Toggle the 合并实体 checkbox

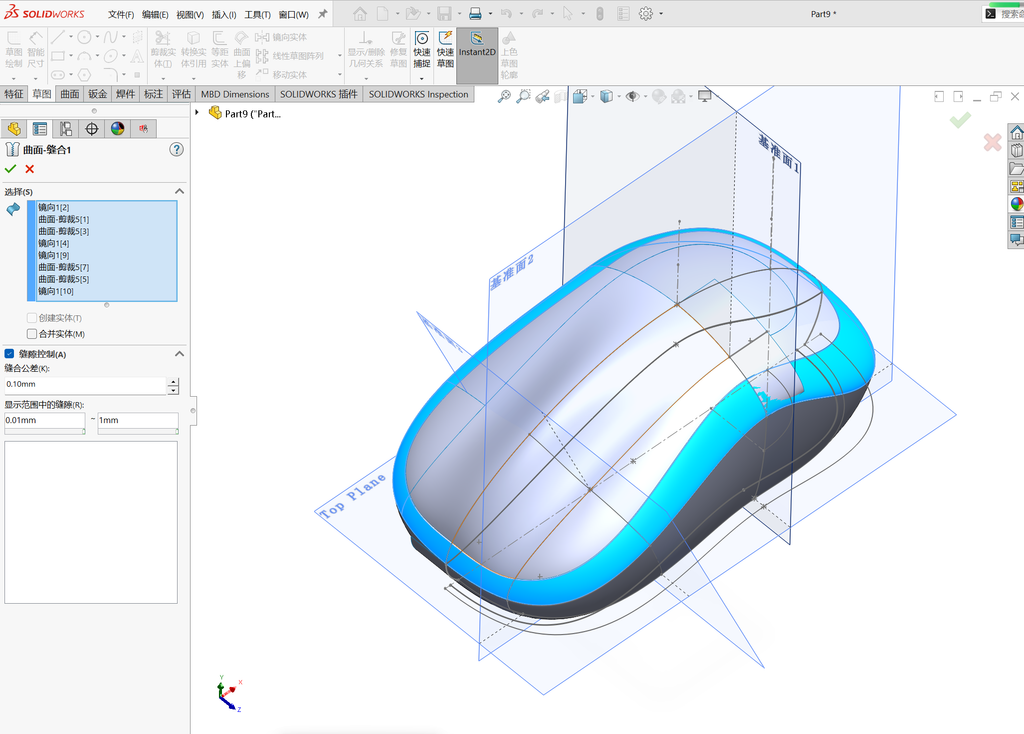click(x=31, y=334)
